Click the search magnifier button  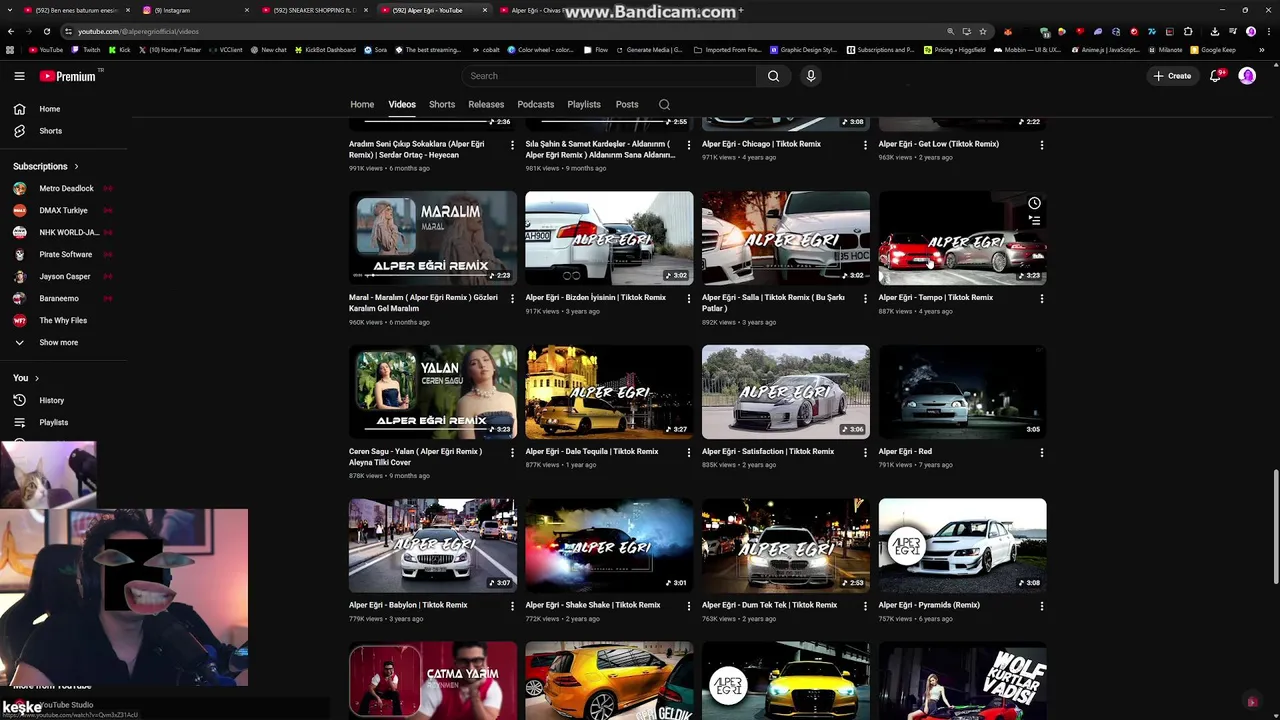773,76
